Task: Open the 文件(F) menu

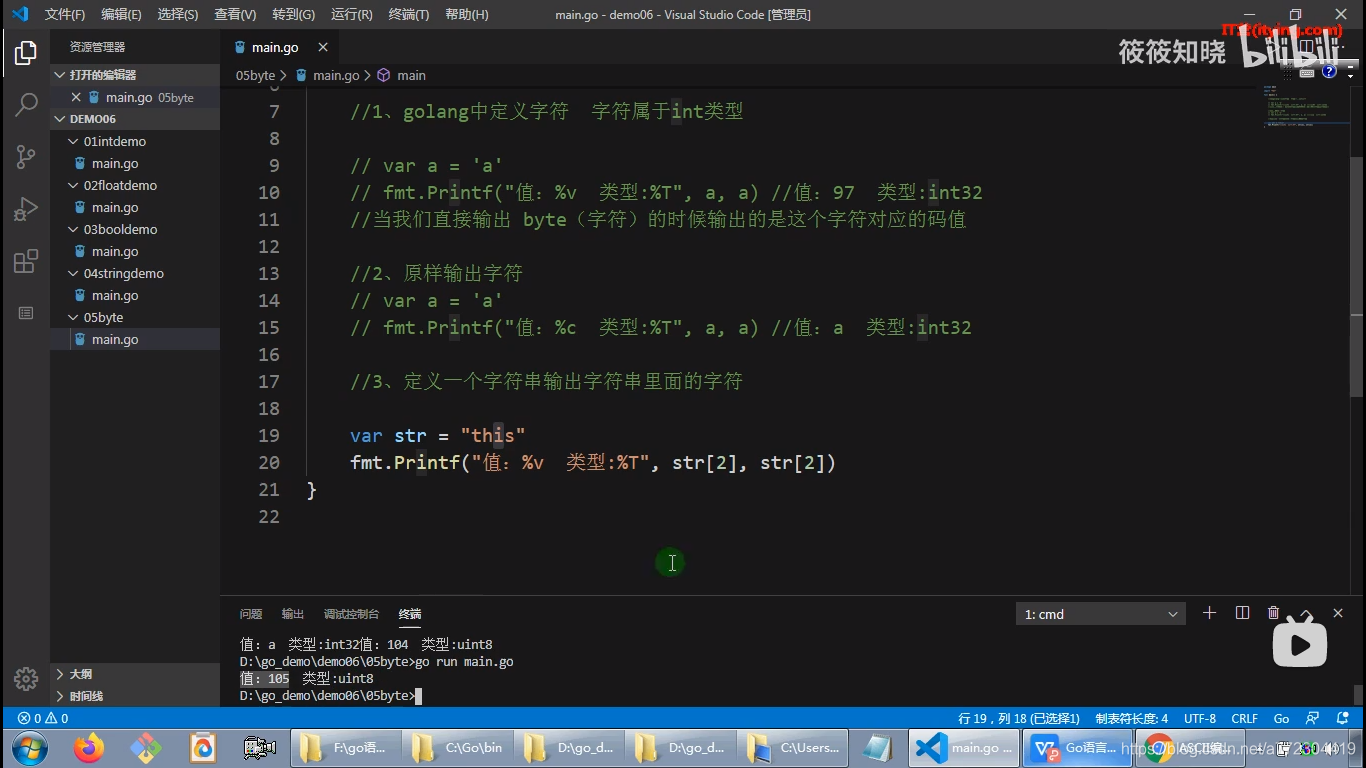Action: 65,15
